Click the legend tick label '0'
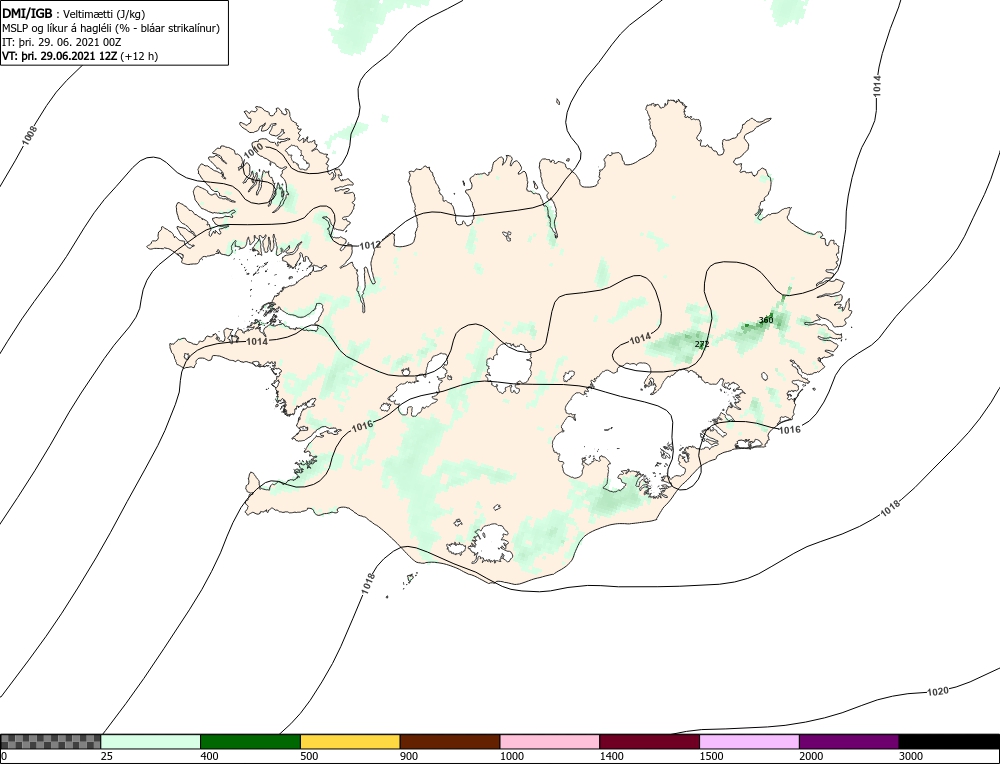 tap(4, 757)
